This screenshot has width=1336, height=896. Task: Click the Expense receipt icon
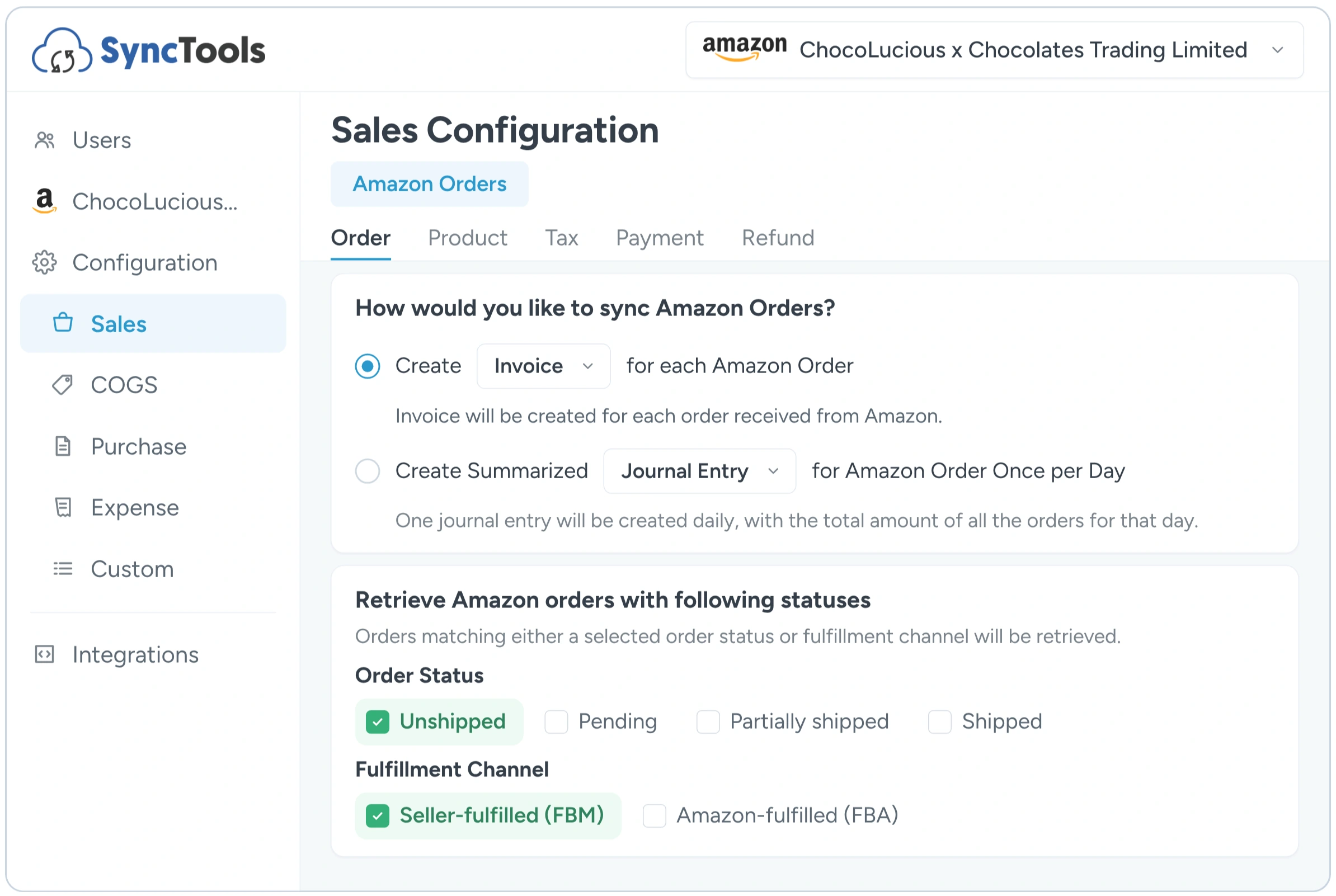[63, 507]
